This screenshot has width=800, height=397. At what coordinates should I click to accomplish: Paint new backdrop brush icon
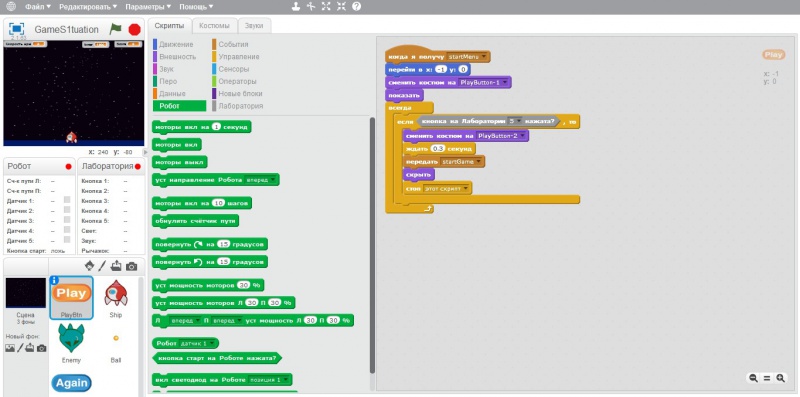tap(20, 348)
